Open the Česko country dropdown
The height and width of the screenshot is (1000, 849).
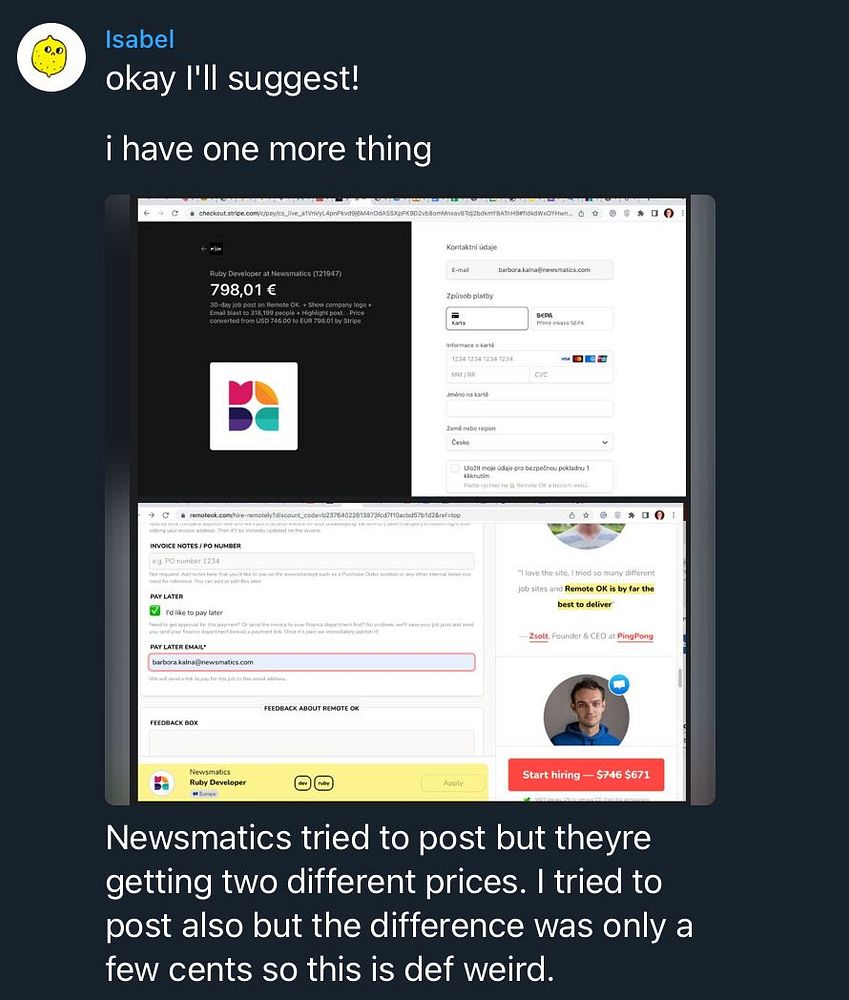tap(529, 442)
